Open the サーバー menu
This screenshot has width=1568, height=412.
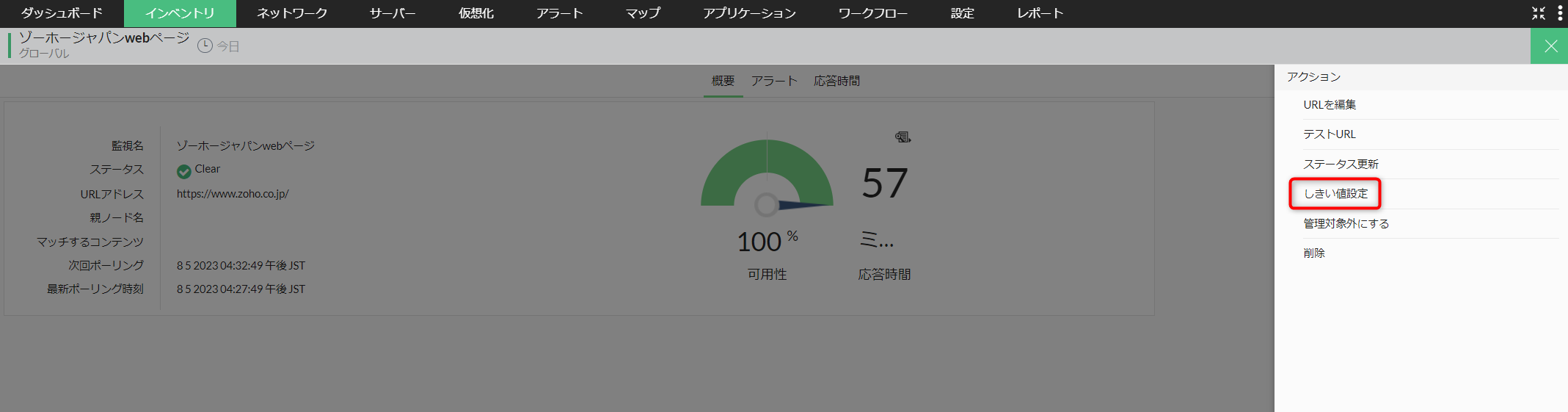(393, 13)
